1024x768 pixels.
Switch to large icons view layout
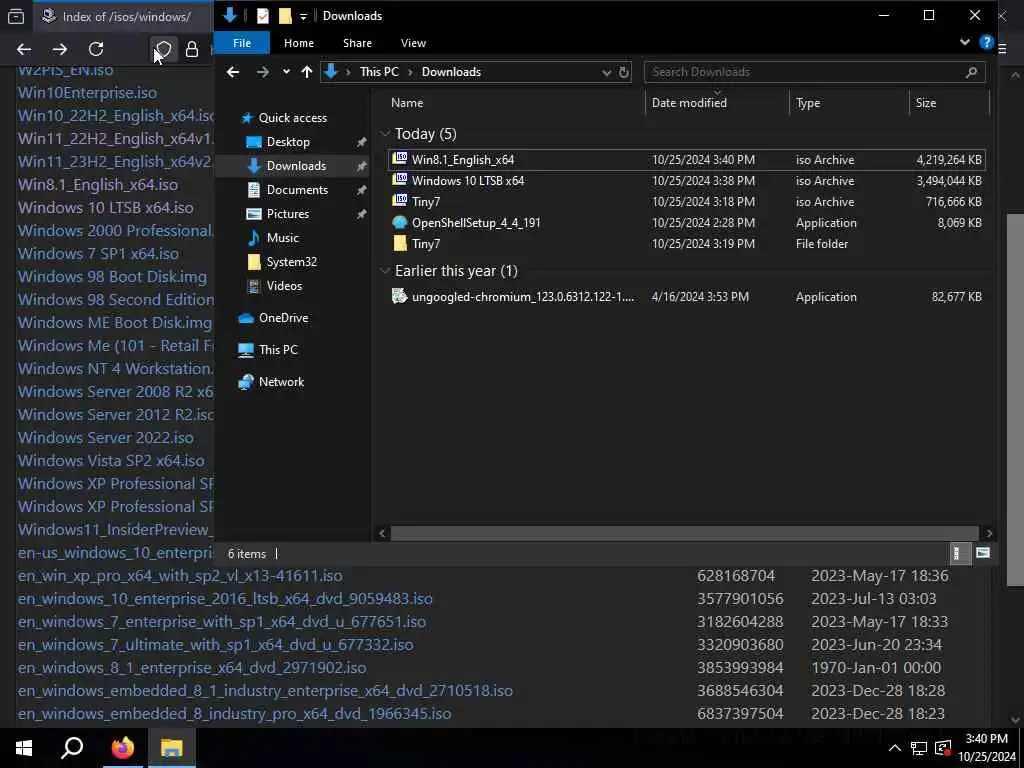tap(982, 553)
